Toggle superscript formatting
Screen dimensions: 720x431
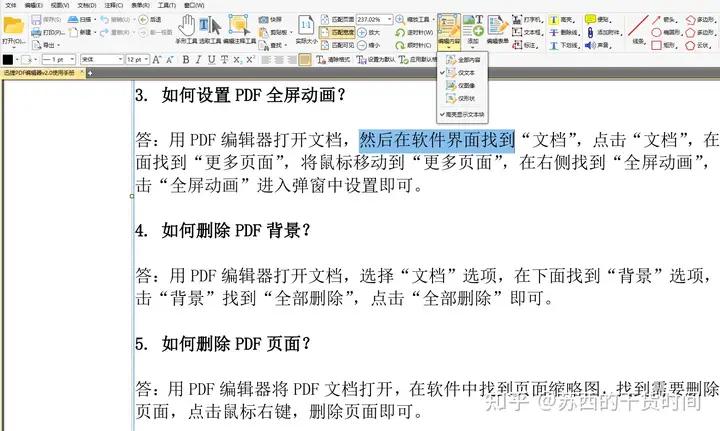pyautogui.click(x=250, y=60)
